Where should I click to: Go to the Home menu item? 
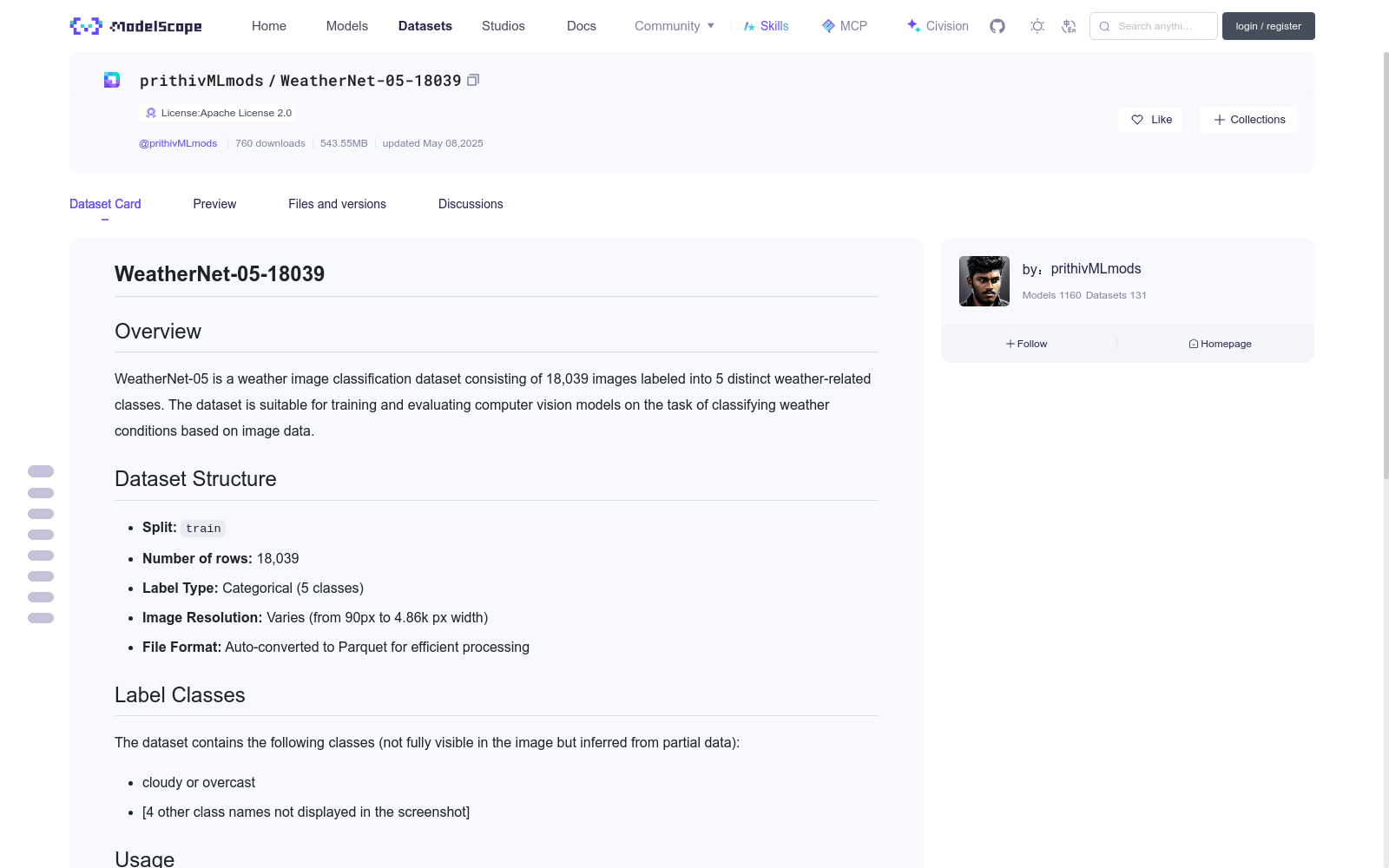click(269, 26)
